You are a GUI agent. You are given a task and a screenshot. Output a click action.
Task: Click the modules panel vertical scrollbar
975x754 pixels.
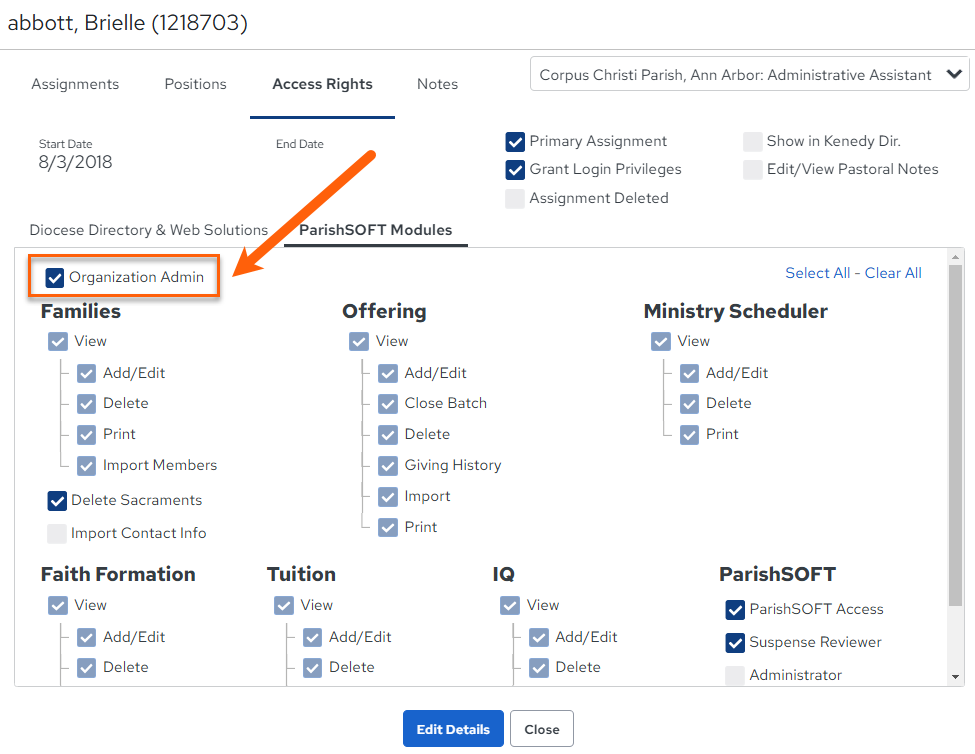pos(955,435)
